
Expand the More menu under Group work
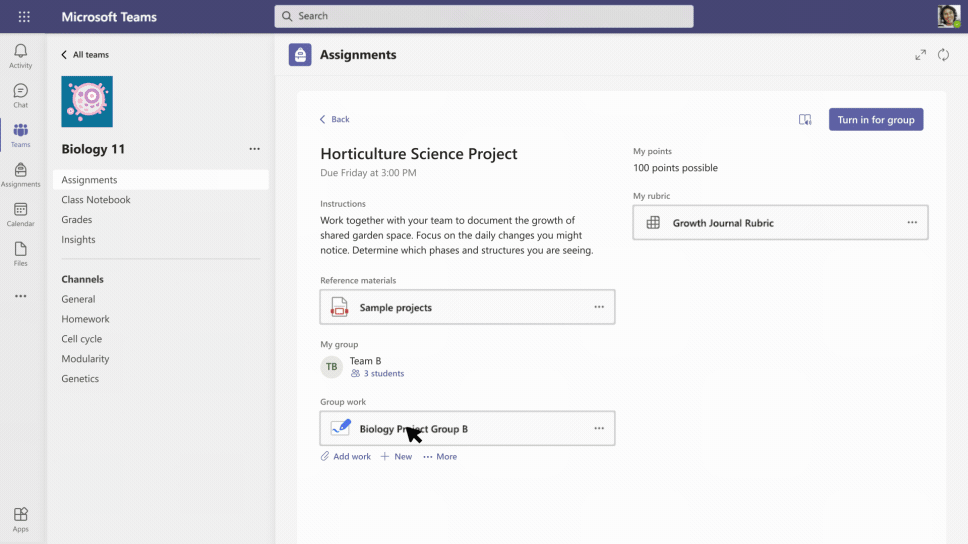coord(440,457)
